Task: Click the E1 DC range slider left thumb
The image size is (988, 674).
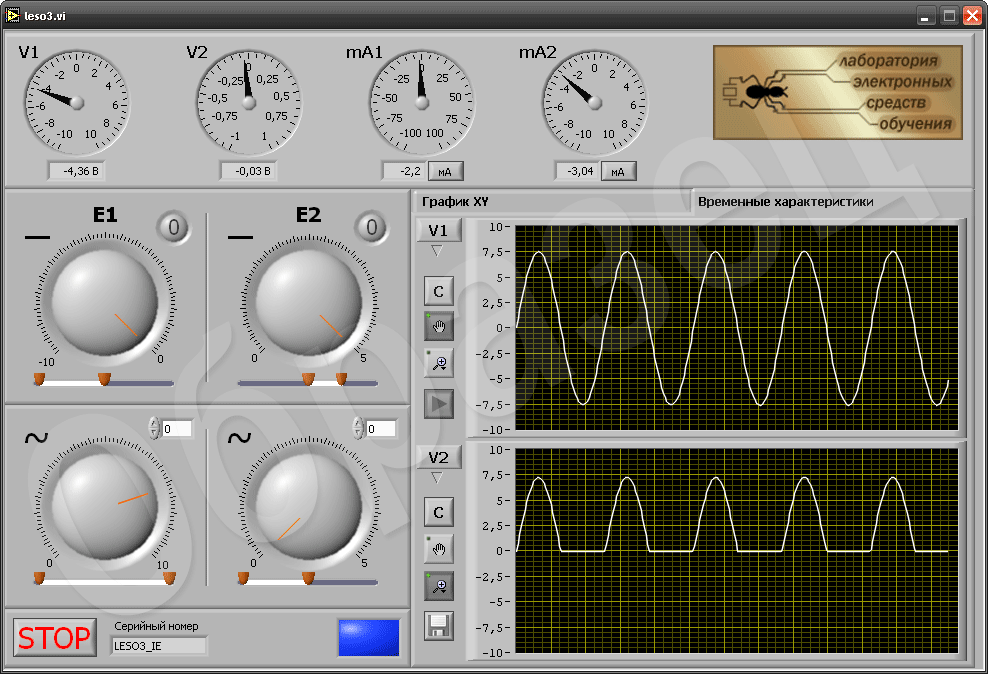Action: [39, 379]
